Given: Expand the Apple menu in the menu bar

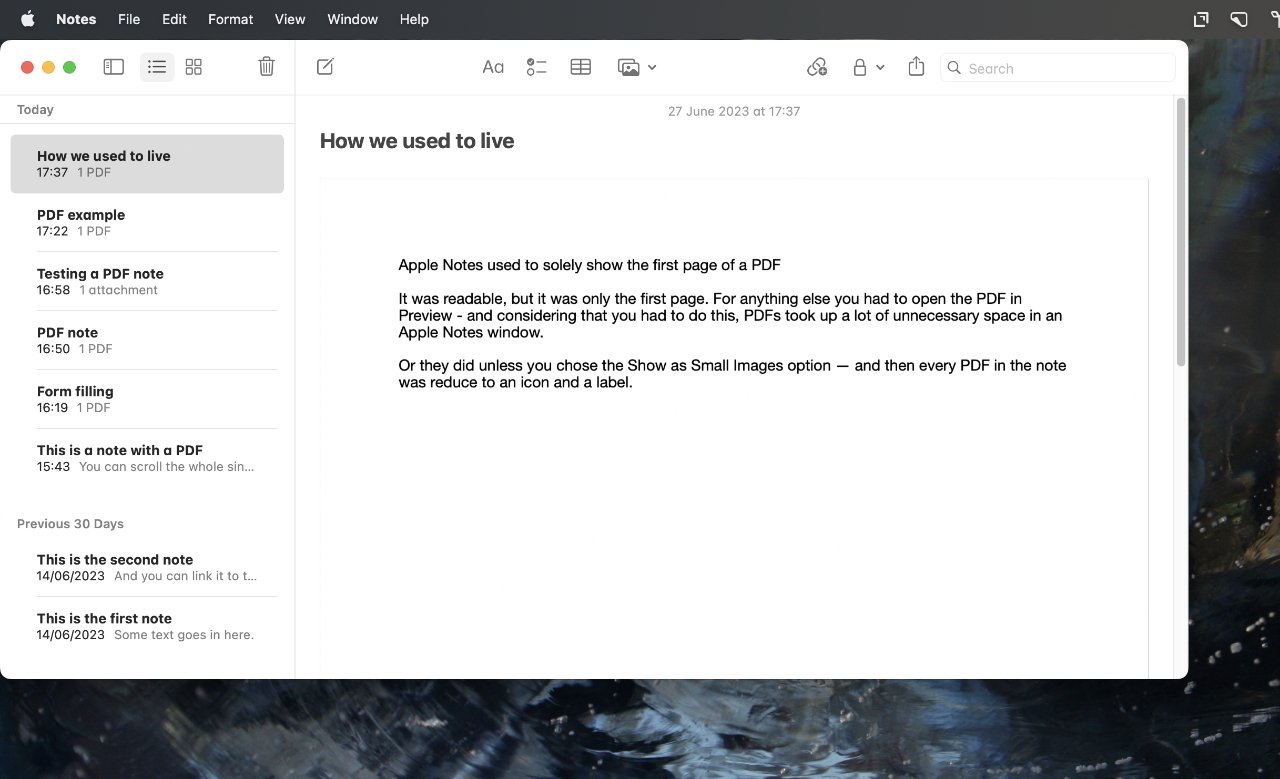Looking at the screenshot, I should pos(27,19).
